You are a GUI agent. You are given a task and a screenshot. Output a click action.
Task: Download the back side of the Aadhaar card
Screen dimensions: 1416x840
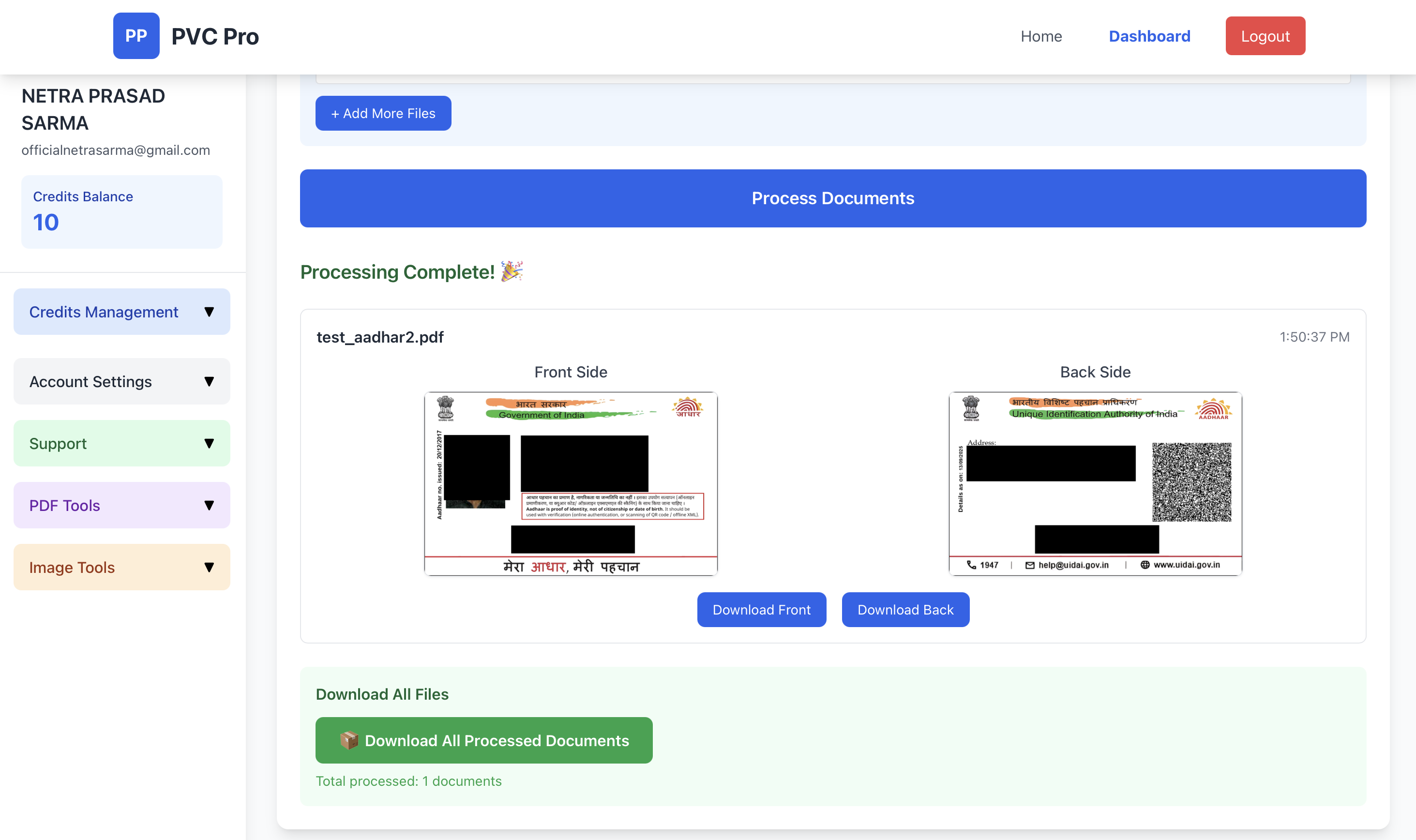pyautogui.click(x=905, y=610)
